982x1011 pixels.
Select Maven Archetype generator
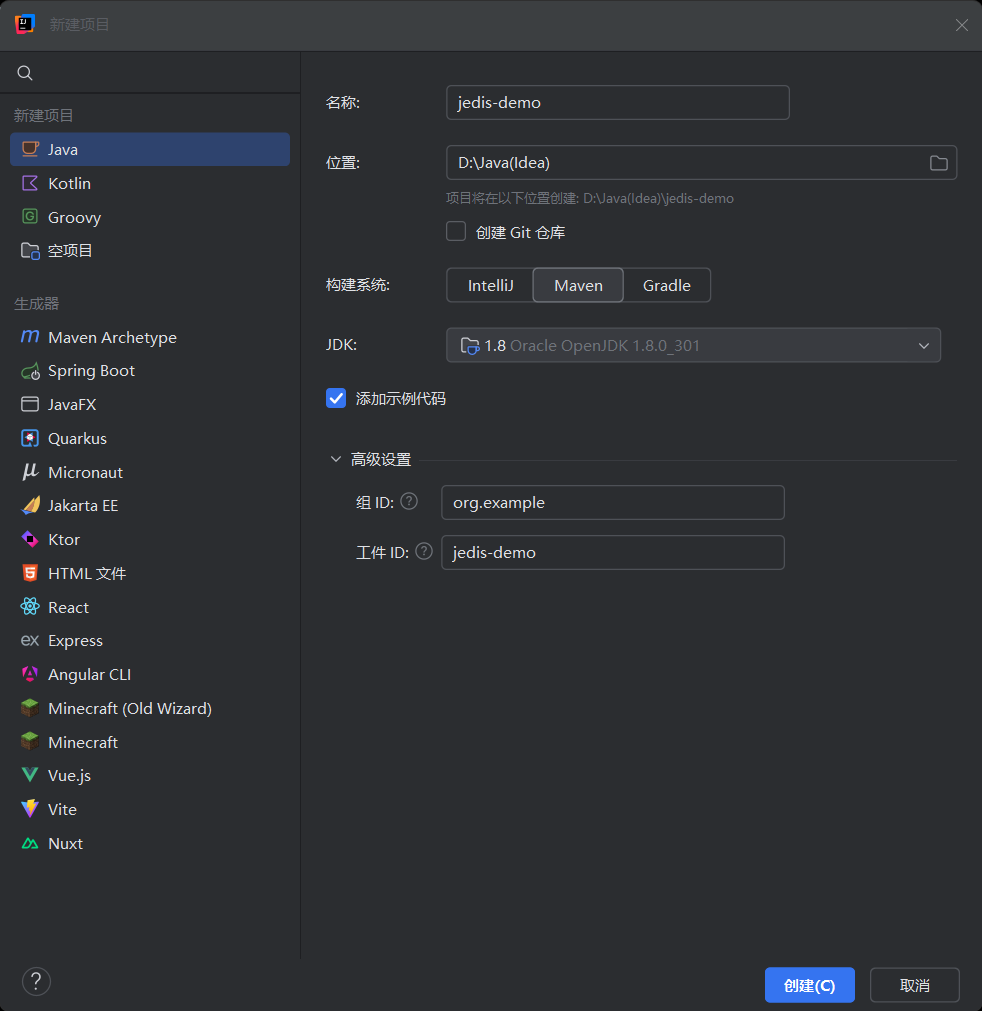tap(150, 337)
